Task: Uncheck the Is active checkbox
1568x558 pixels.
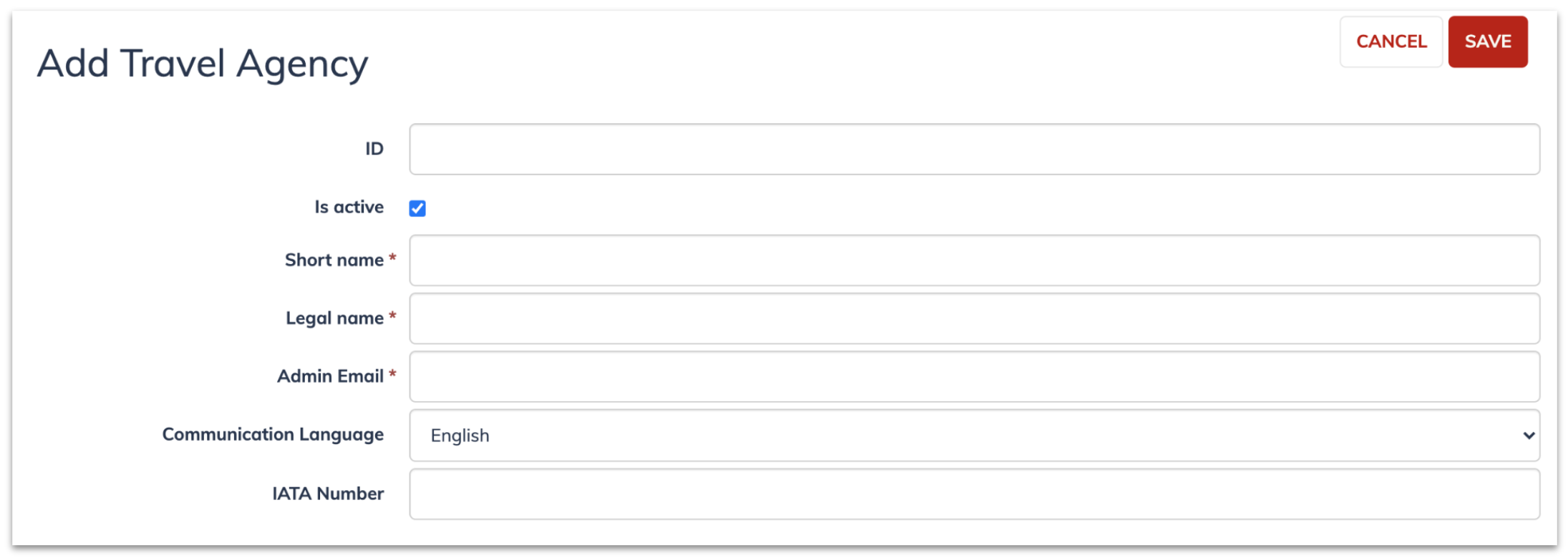Action: (417, 208)
